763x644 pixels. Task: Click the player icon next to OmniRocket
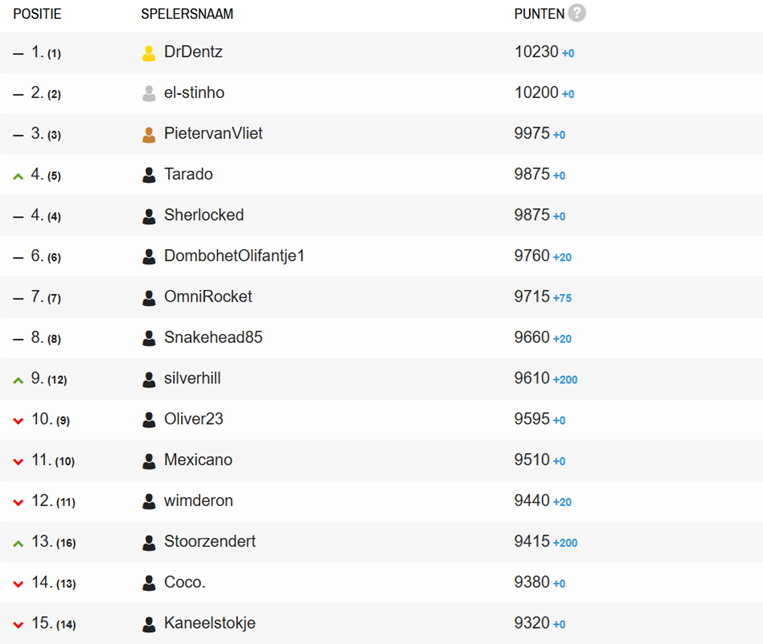tap(149, 297)
